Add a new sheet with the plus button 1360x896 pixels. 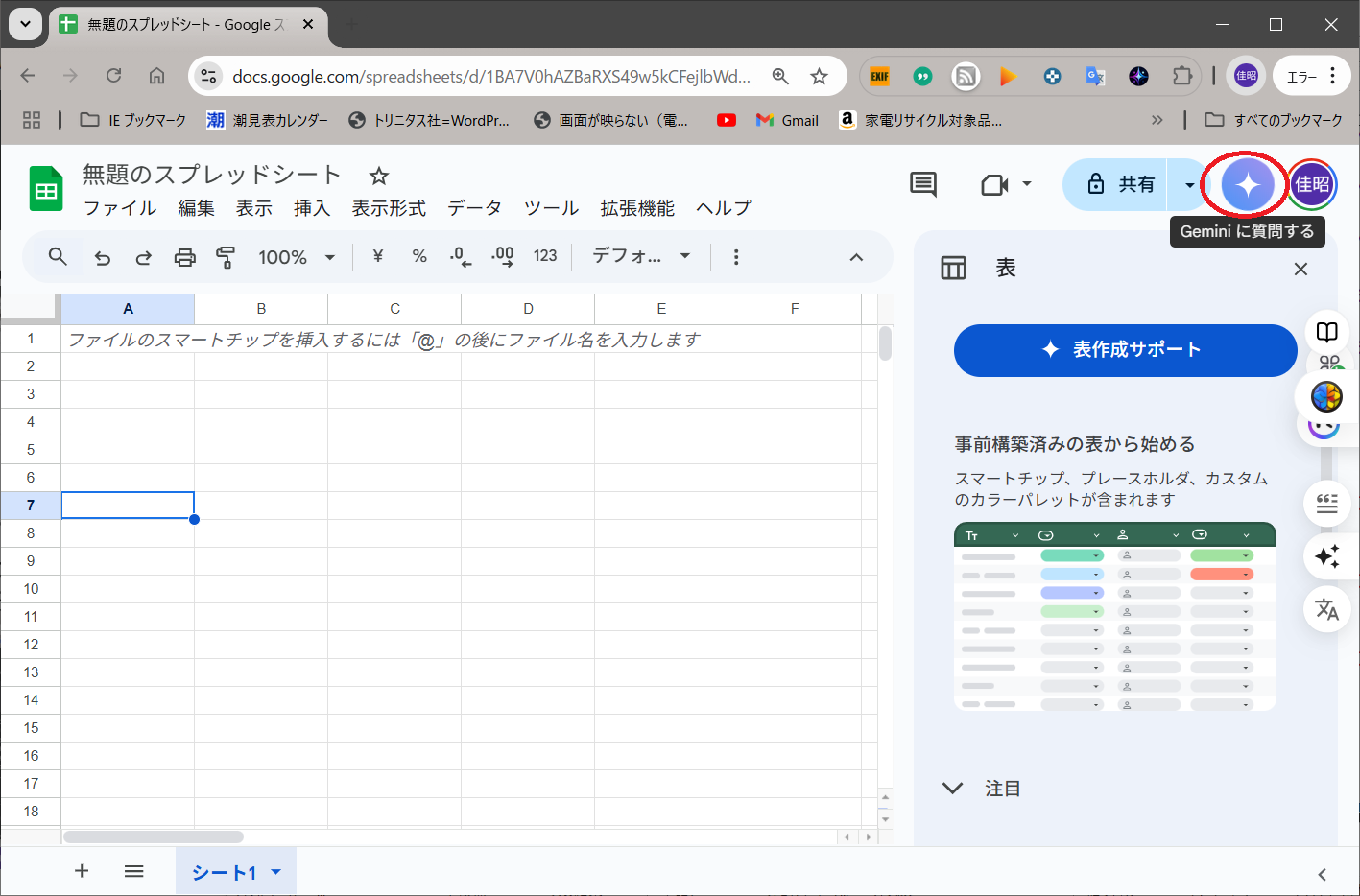click(82, 871)
